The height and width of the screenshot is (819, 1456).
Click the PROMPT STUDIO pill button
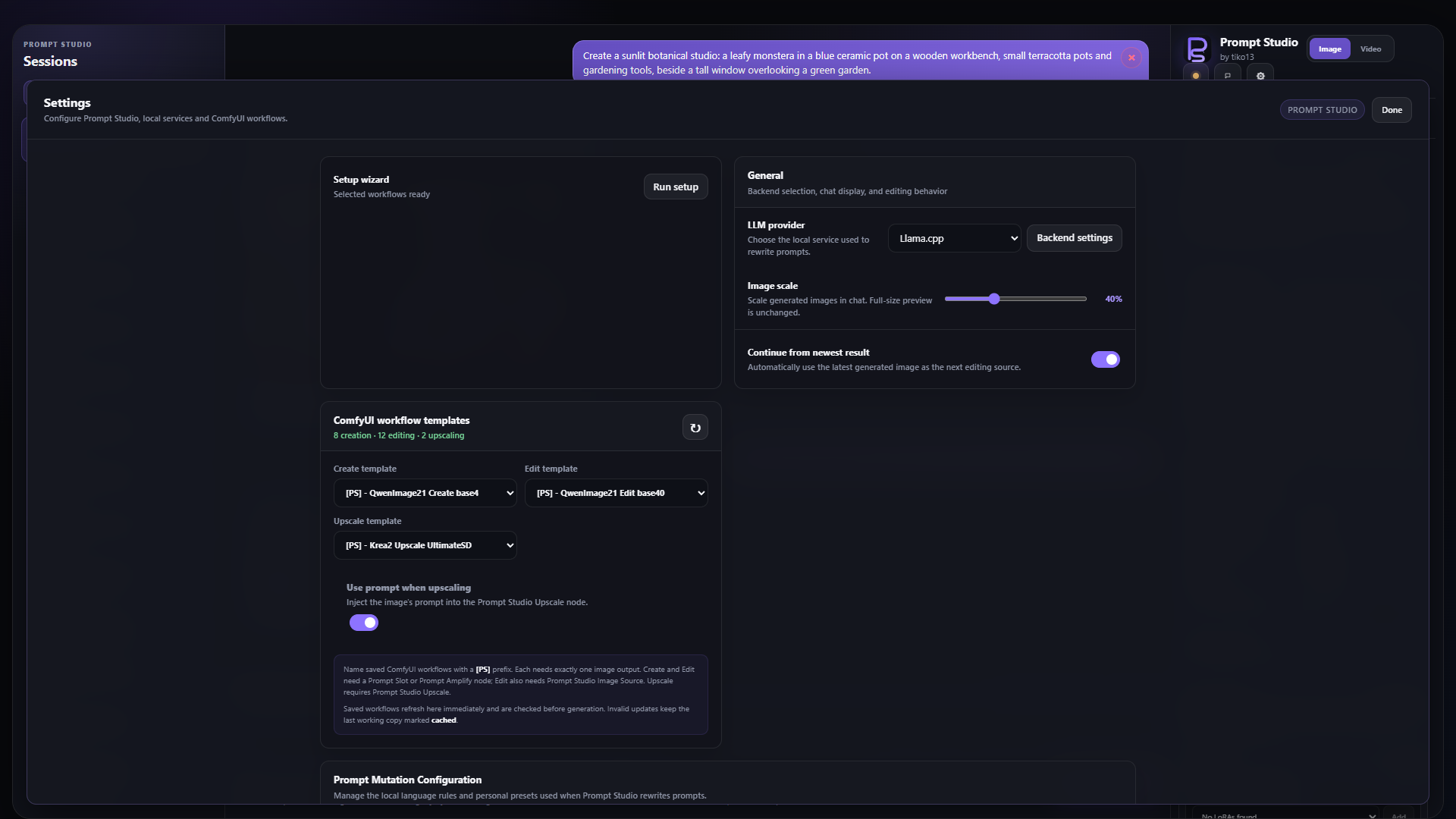1322,110
